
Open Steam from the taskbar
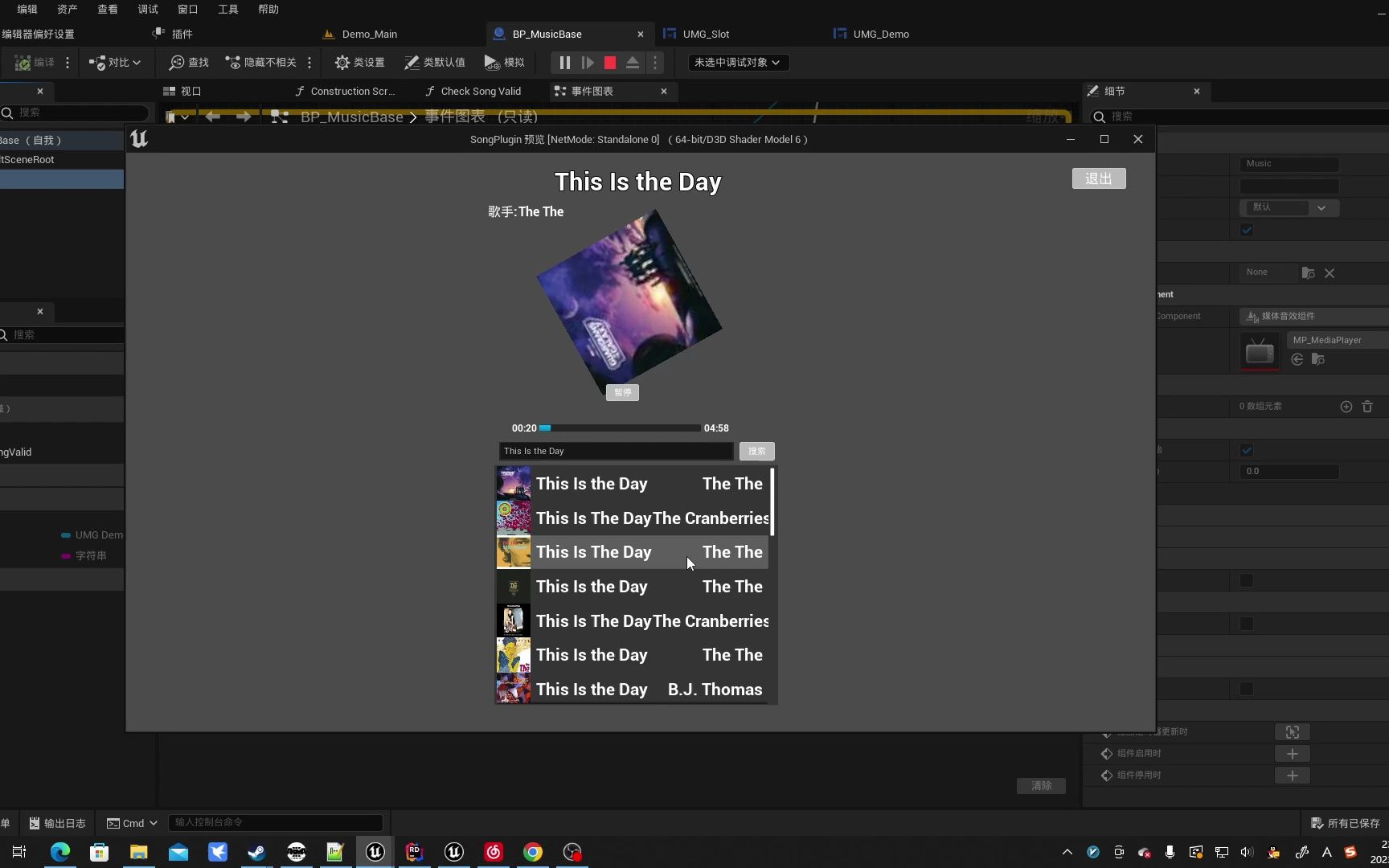(257, 852)
